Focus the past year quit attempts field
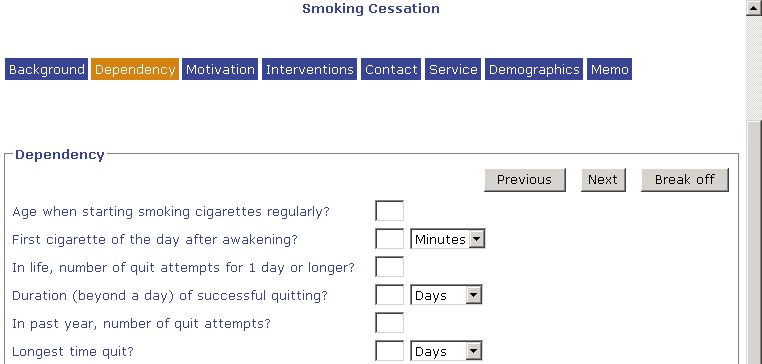 [x=389, y=323]
